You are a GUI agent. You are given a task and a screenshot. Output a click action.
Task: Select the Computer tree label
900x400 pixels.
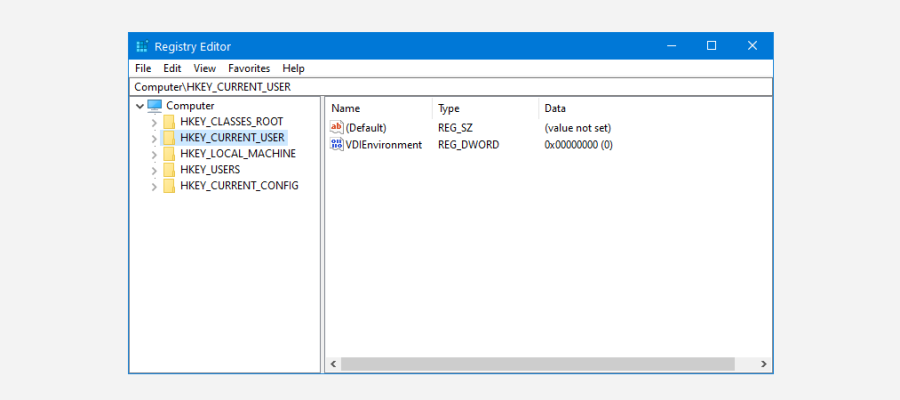(190, 106)
